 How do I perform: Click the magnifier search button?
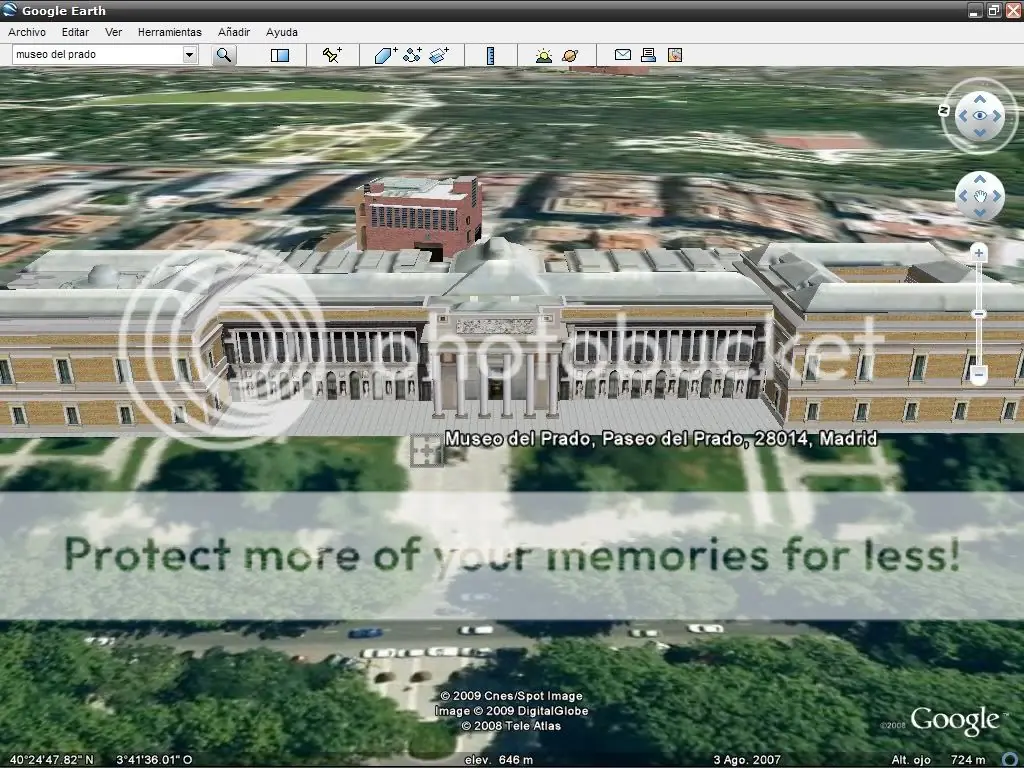pos(223,55)
